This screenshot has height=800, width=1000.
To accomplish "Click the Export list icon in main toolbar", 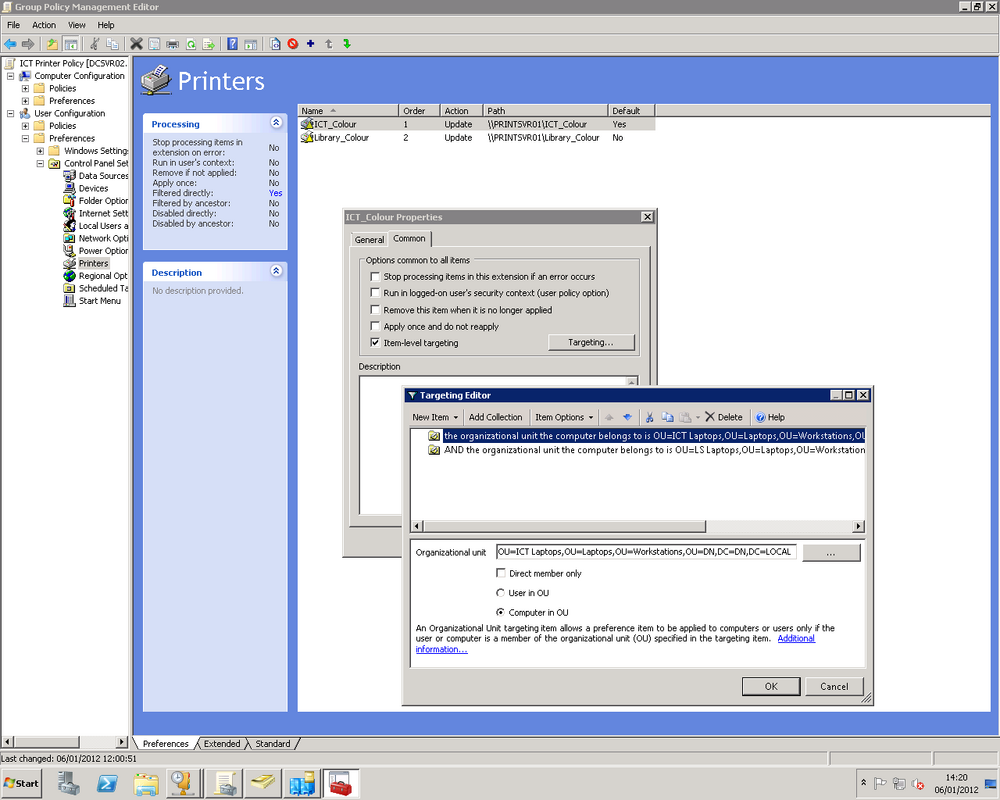I will coord(209,44).
